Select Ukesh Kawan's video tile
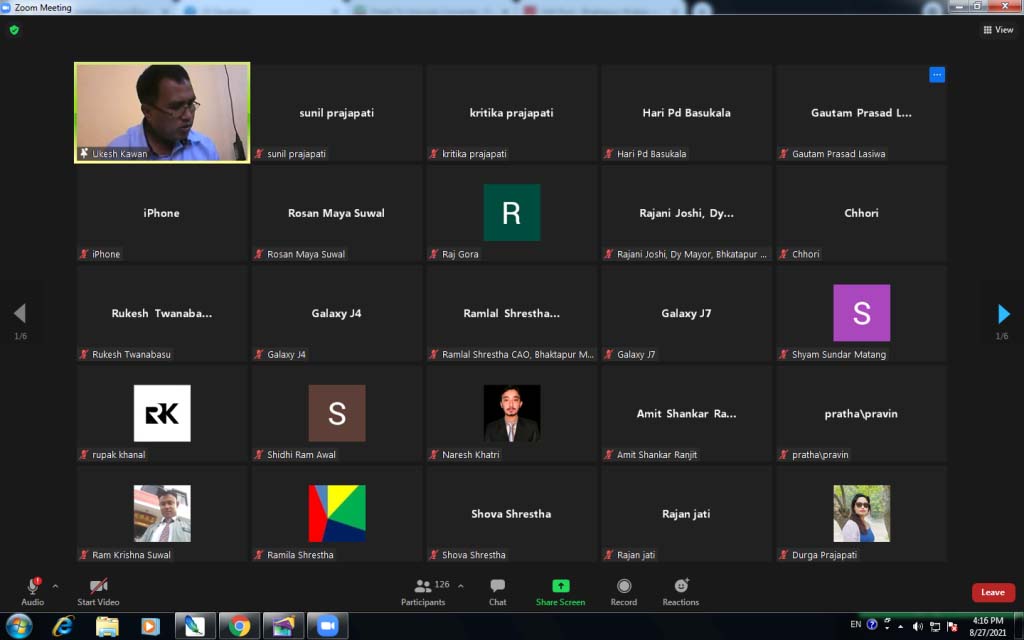Image resolution: width=1024 pixels, height=640 pixels. [x=162, y=112]
